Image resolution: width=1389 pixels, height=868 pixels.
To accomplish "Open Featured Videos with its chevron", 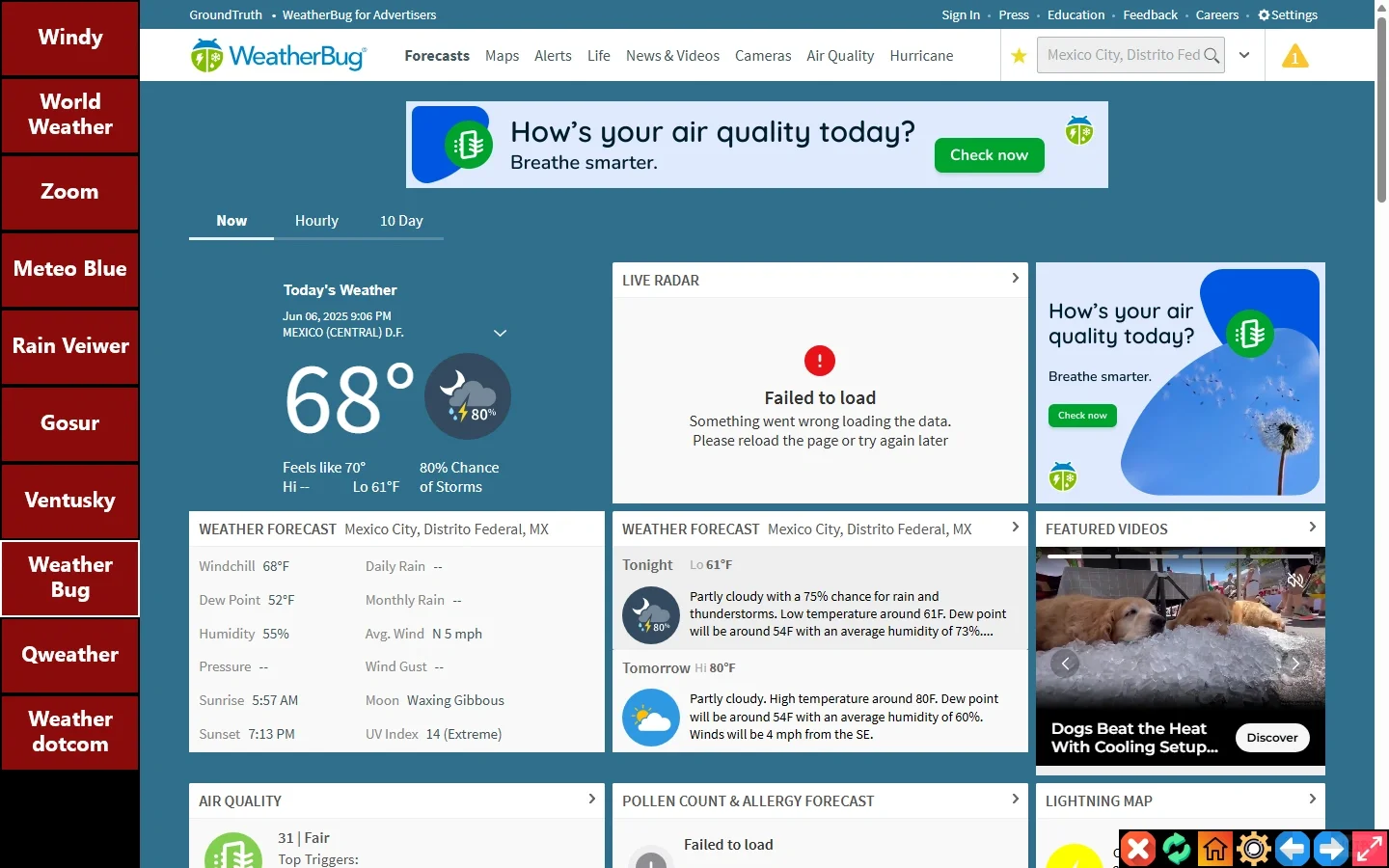I will [x=1312, y=527].
